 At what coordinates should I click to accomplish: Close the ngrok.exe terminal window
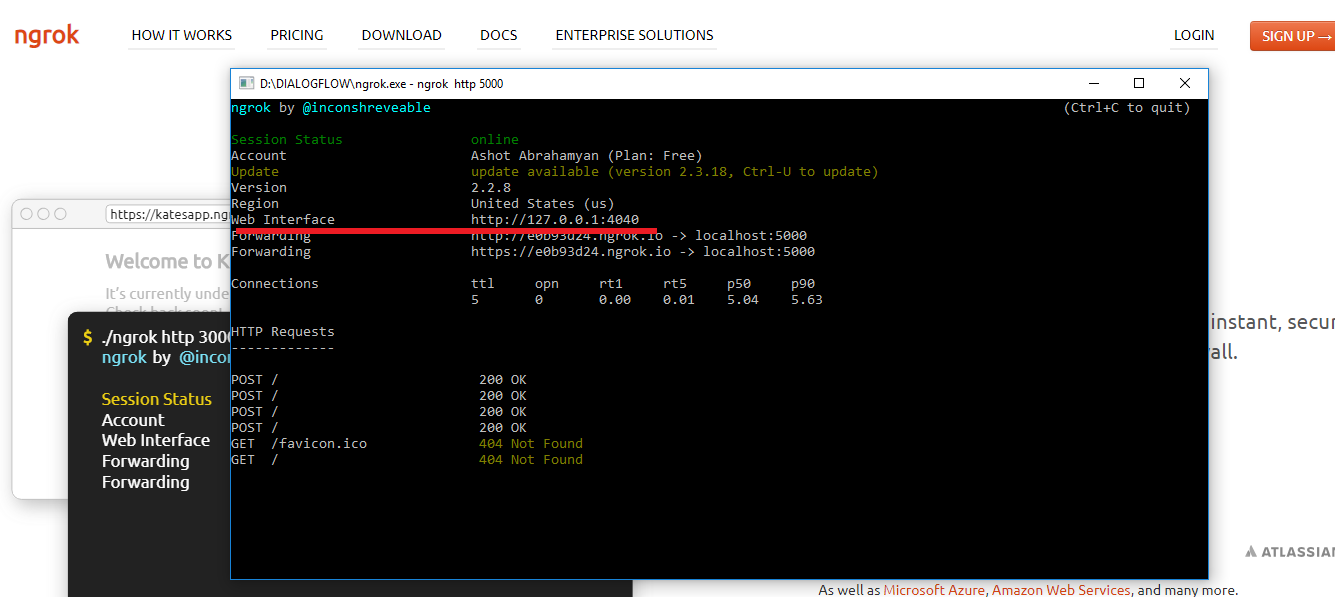[x=1184, y=84]
